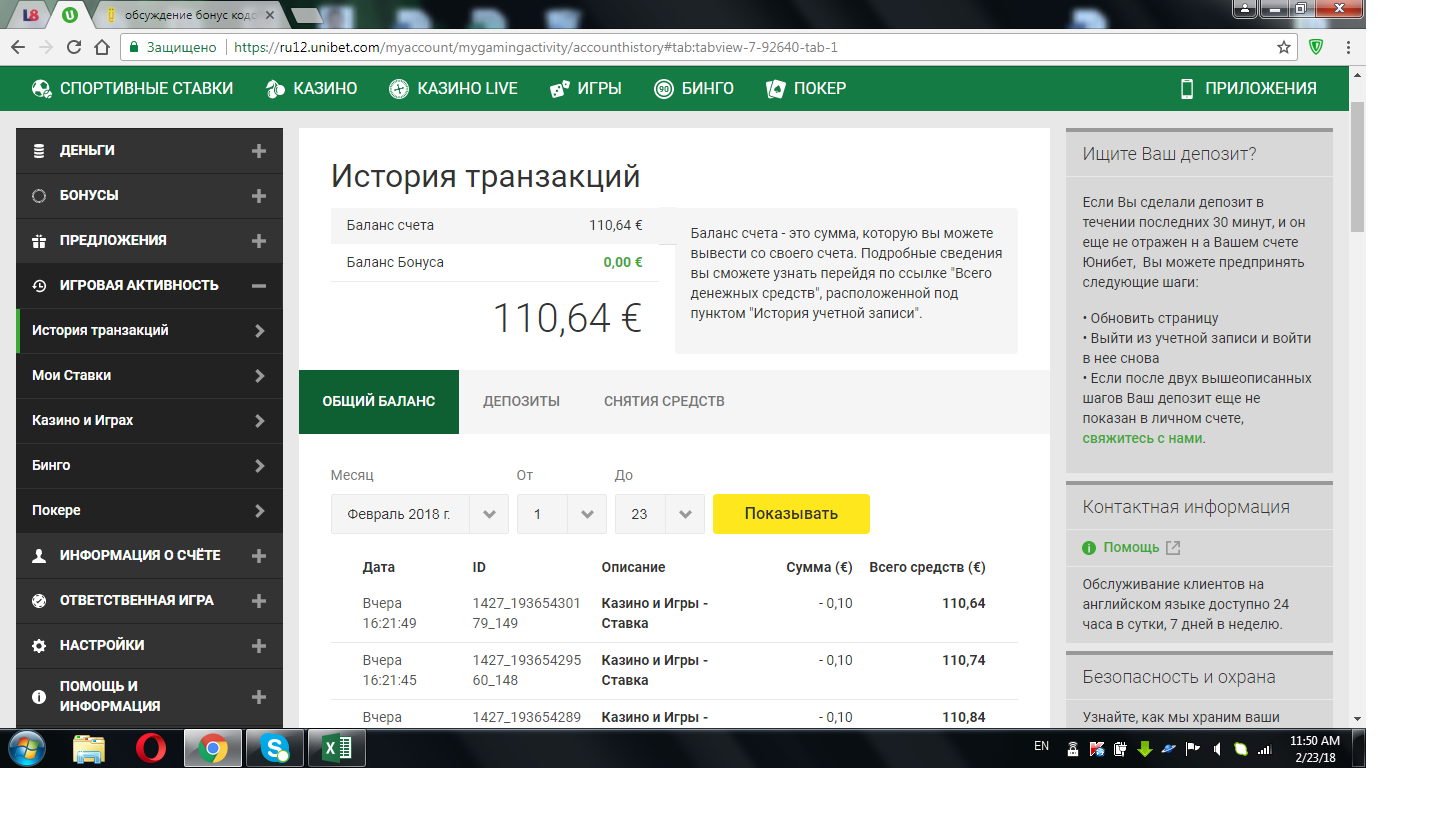
Task: Reload the page with the refresh icon
Action: [74, 47]
